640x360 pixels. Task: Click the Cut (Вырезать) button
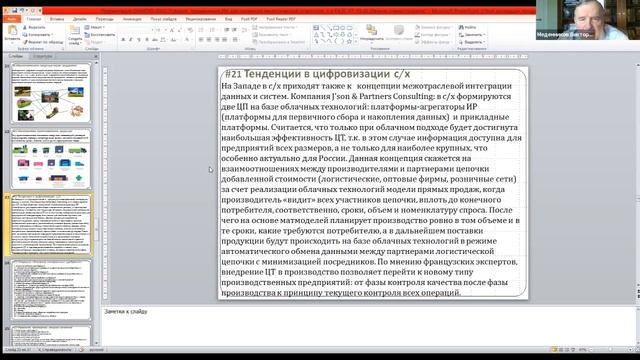(34, 27)
